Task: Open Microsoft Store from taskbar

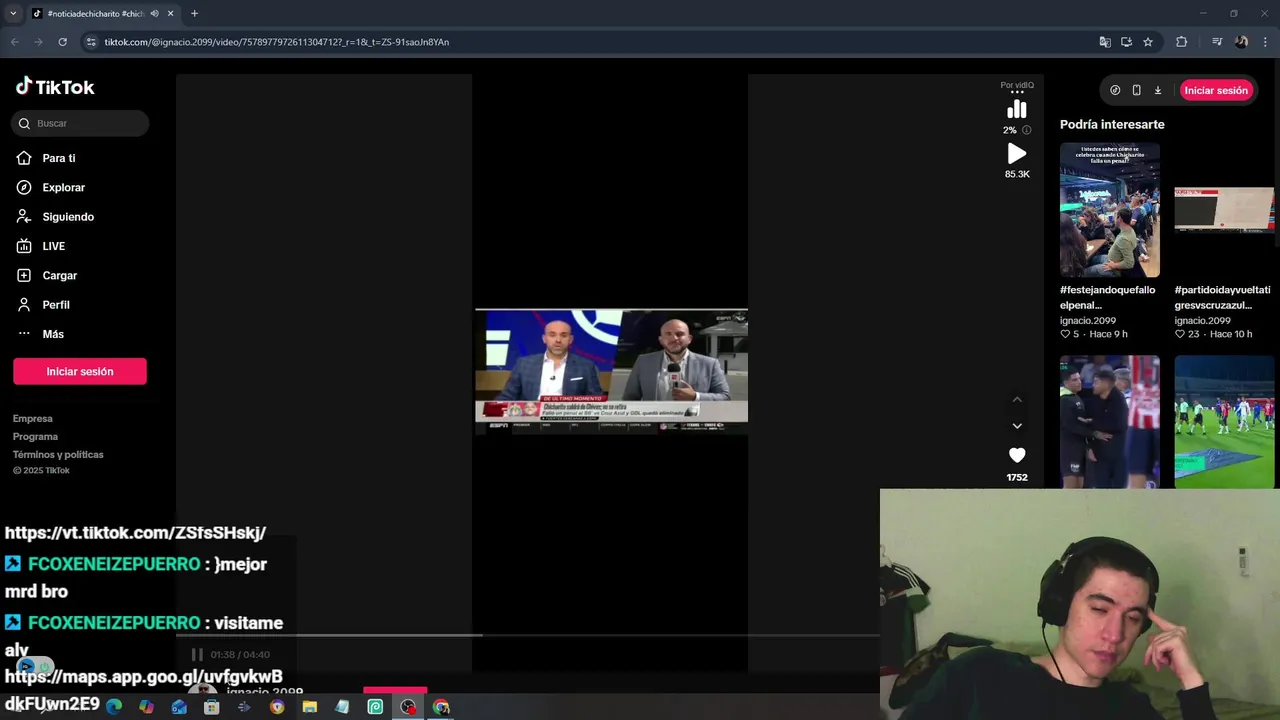Action: (x=211, y=707)
